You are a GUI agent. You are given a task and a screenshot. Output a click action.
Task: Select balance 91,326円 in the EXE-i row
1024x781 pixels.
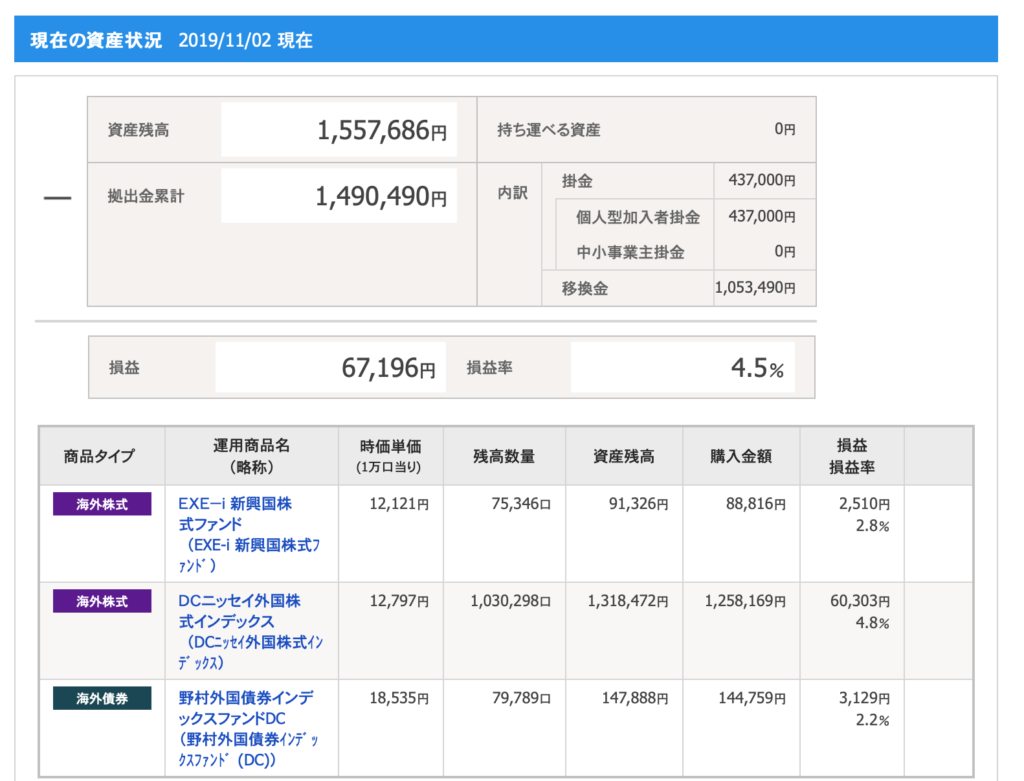click(x=639, y=504)
